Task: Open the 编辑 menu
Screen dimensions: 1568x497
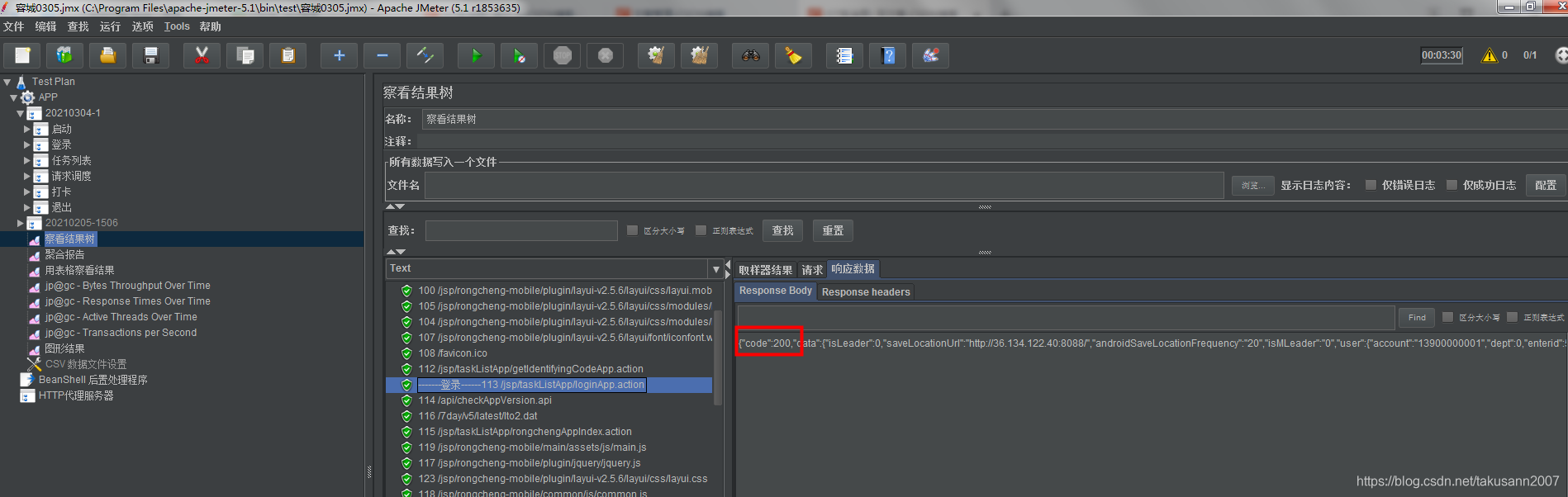Action: pos(45,26)
